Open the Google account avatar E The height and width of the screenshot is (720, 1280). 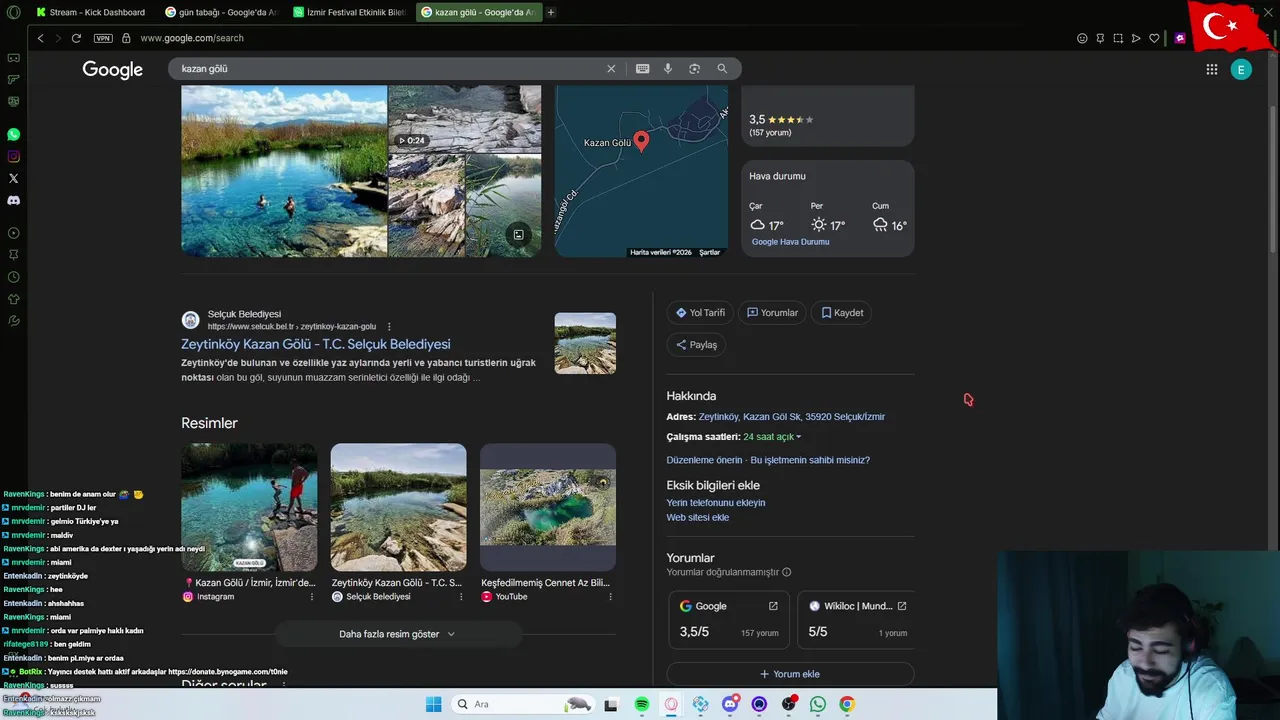click(1241, 69)
